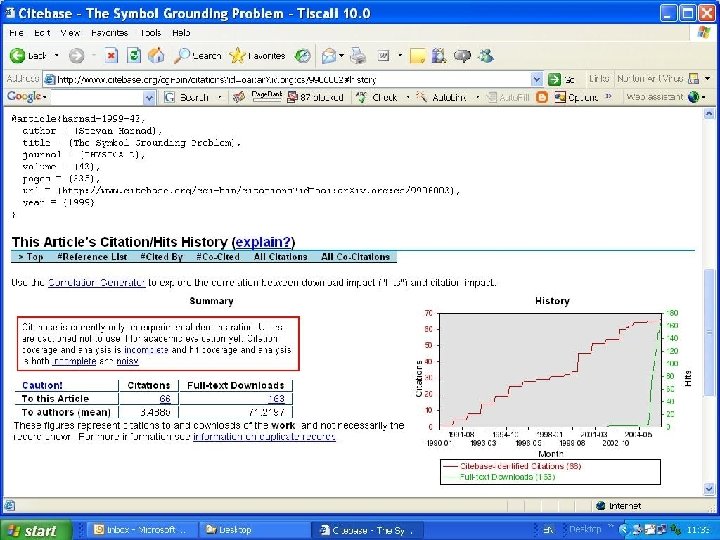The width and height of the screenshot is (720, 540).
Task: Open the Favorites menu
Action: click(x=109, y=33)
